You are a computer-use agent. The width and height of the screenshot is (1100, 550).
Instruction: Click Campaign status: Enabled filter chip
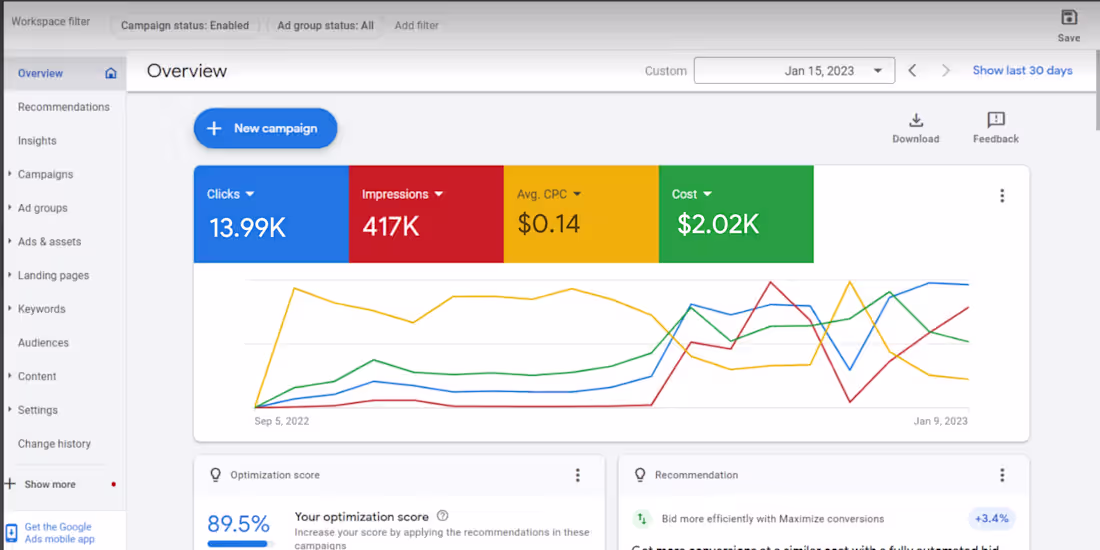pos(185,25)
